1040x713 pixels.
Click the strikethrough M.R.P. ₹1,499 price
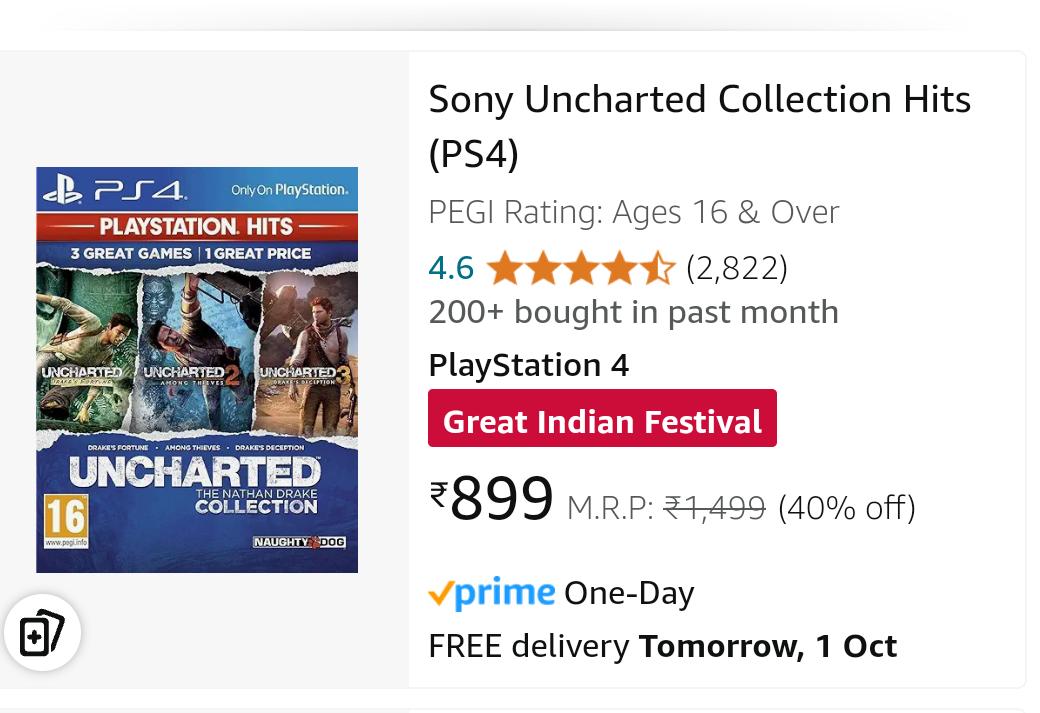click(713, 507)
